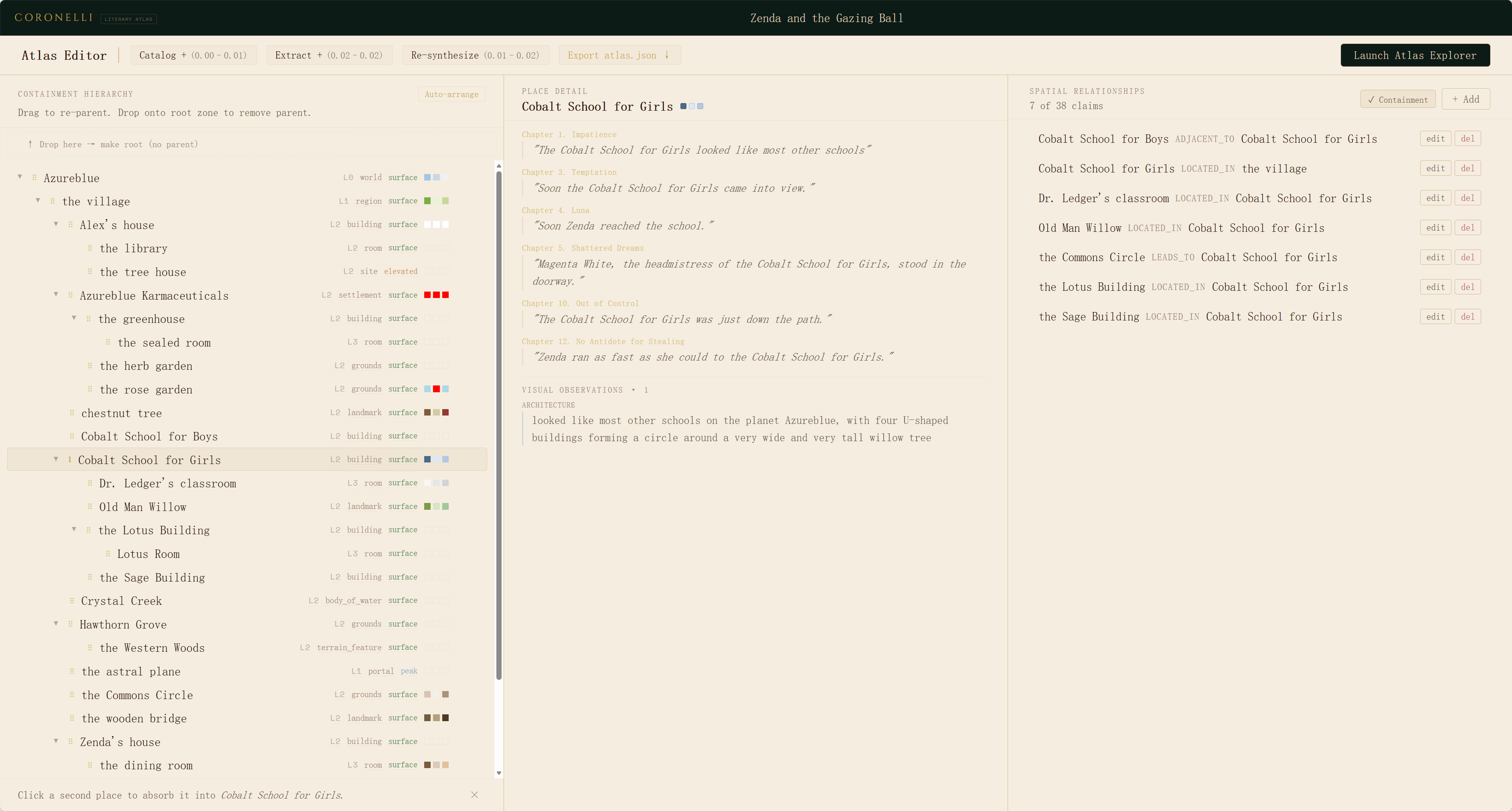
Task: Click the red color swatches on Azureblue Karmaceuticals
Action: pyautogui.click(x=436, y=295)
